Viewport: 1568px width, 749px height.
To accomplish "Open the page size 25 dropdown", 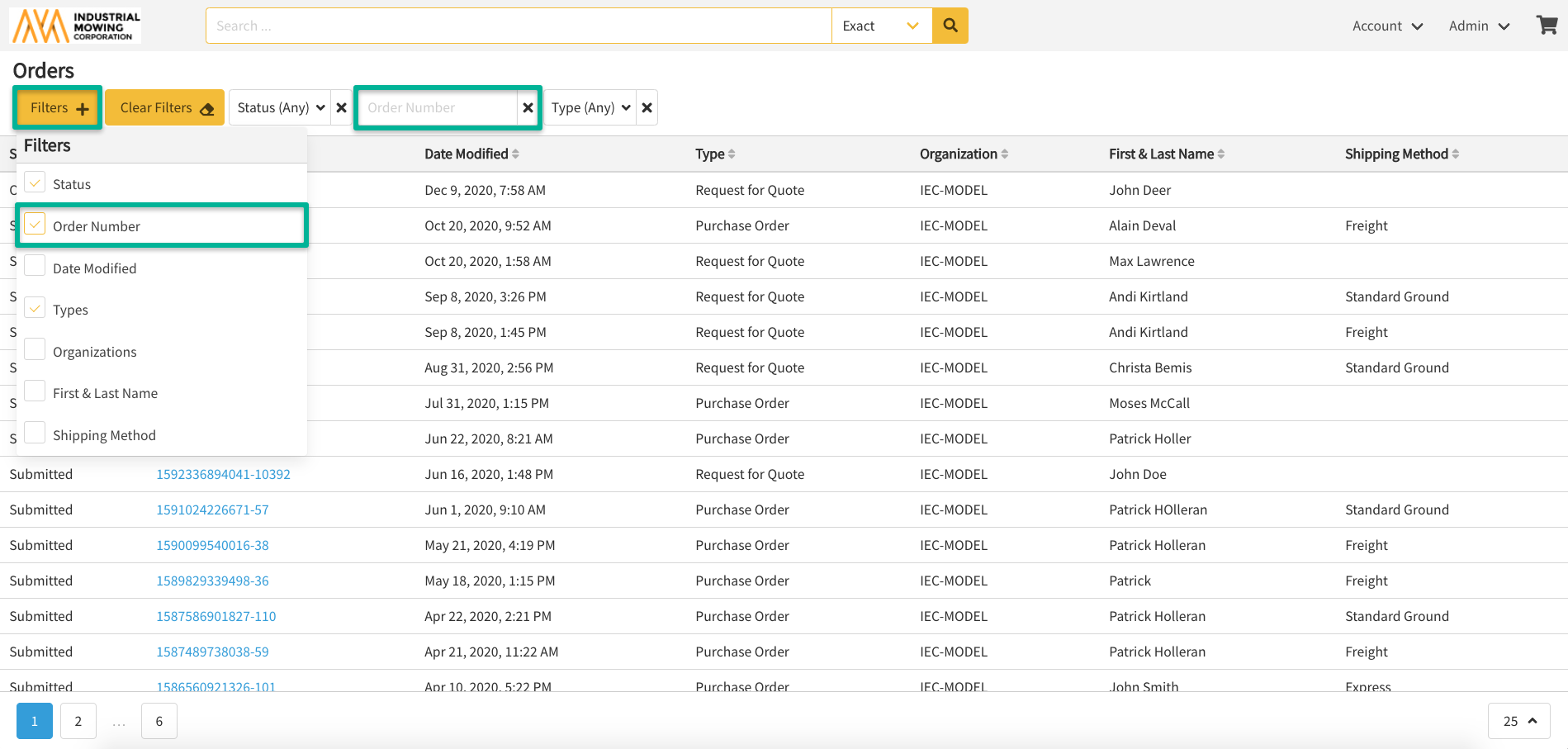I will click(1518, 721).
